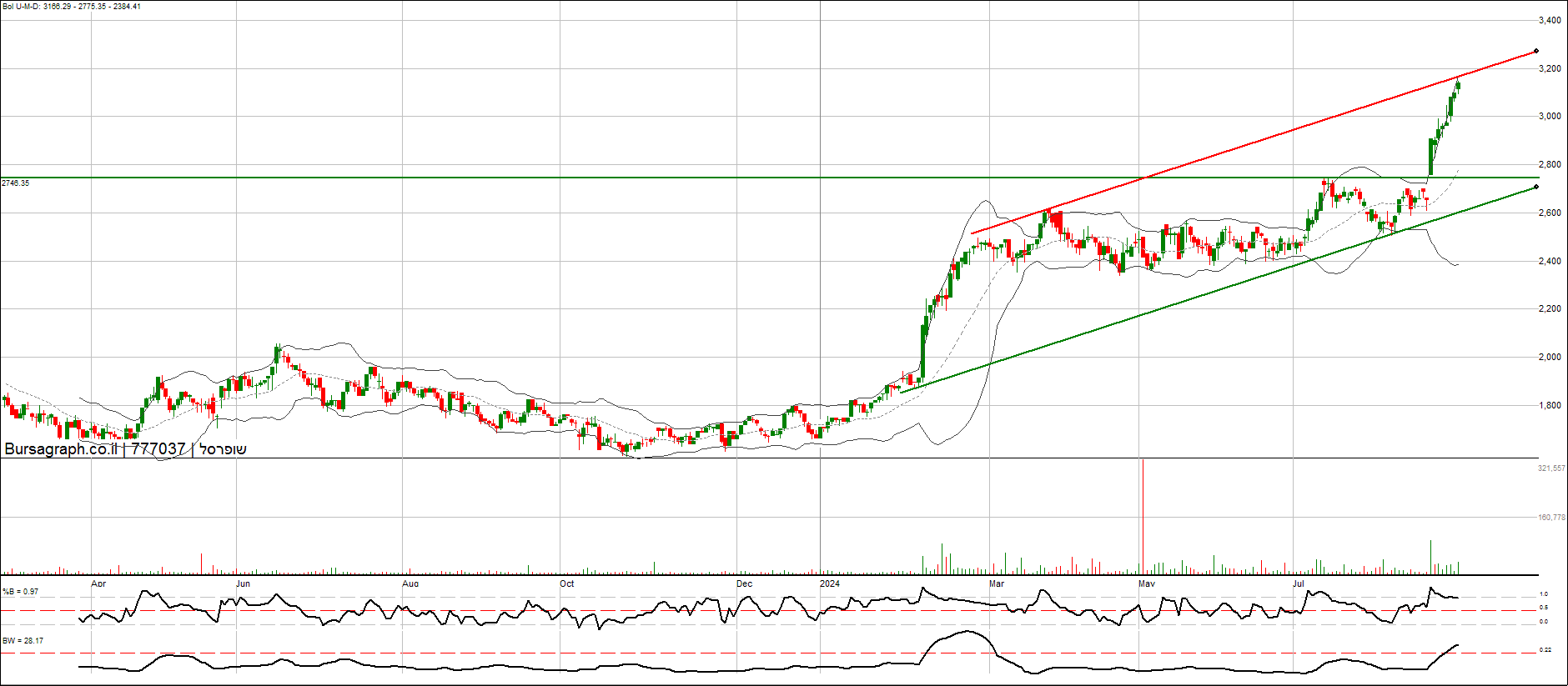Screen dimensions: 1568x686
Task: Select the green trendline's end handle
Action: 1535,187
